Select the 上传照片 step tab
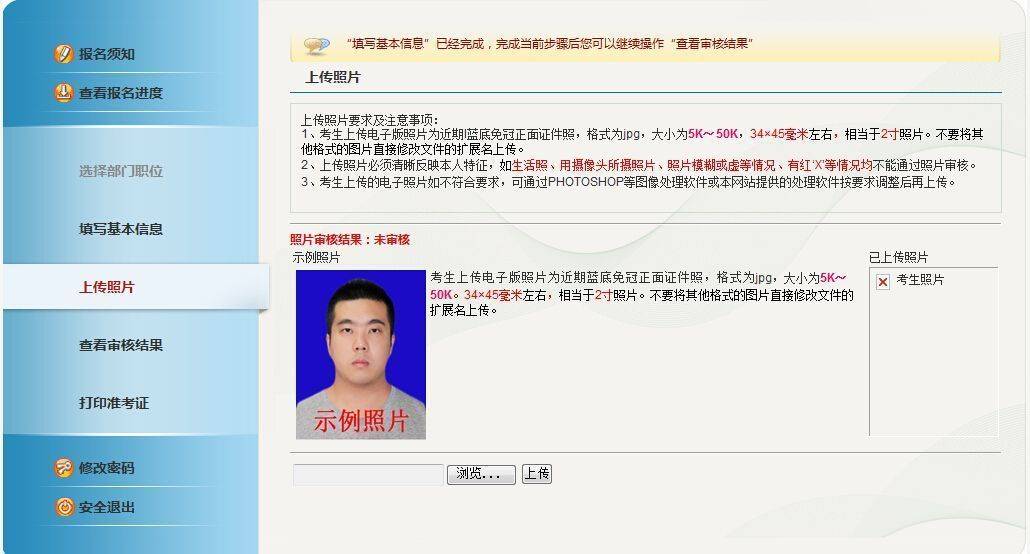This screenshot has height=554, width=1030. 137,287
